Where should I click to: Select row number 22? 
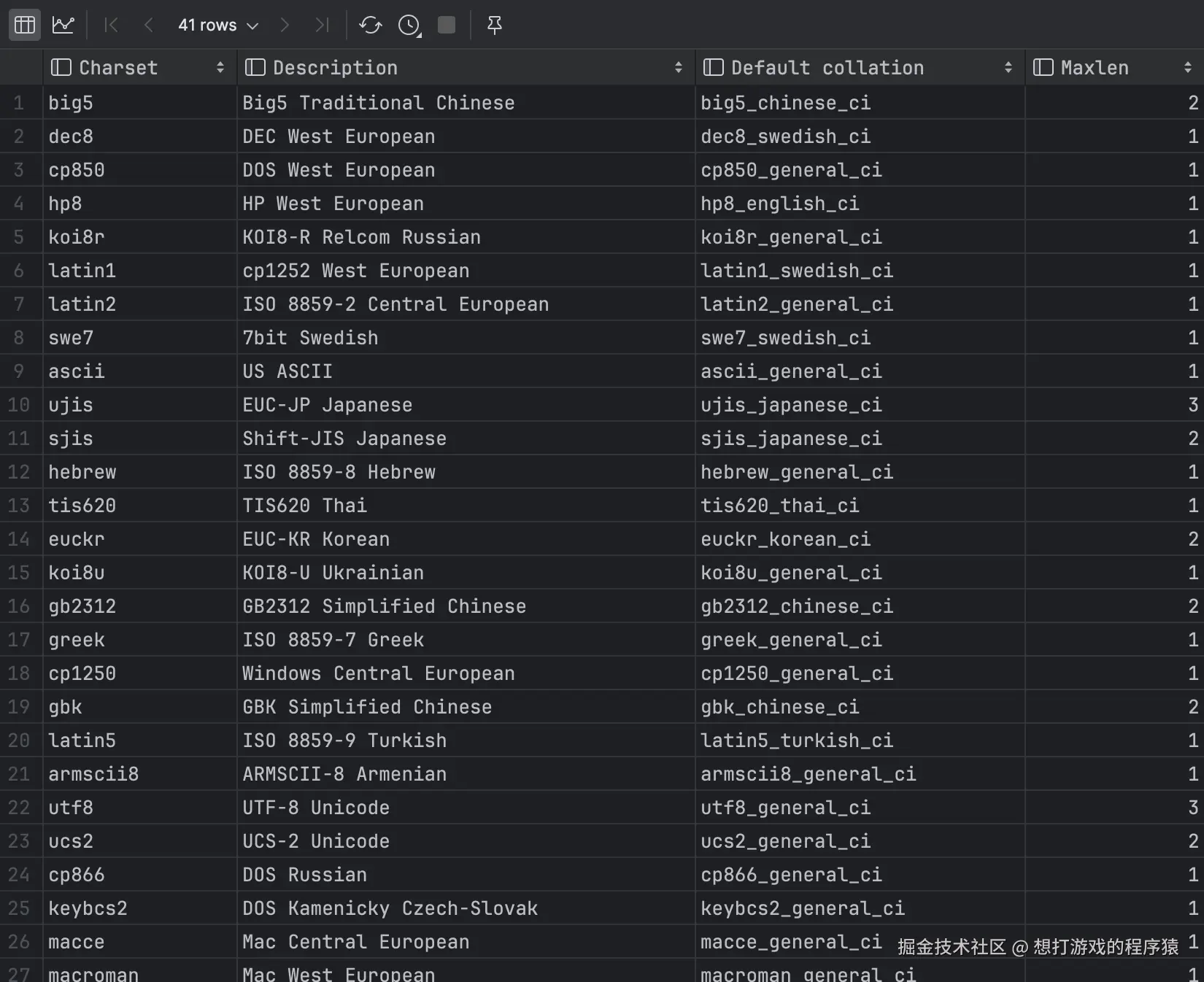tap(20, 808)
